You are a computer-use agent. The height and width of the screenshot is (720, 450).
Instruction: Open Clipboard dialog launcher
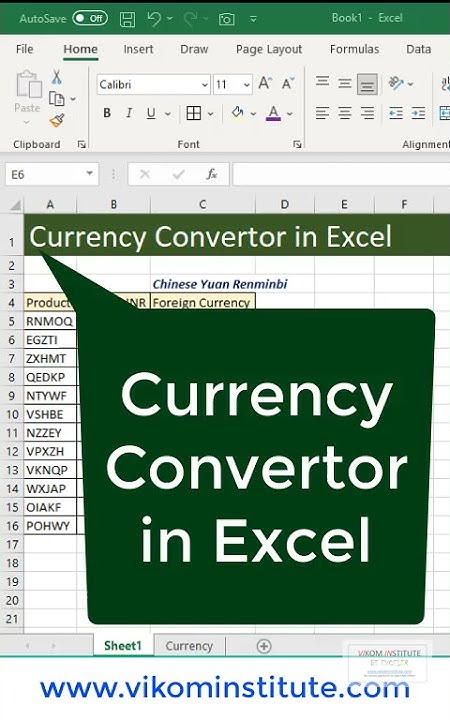pos(82,144)
